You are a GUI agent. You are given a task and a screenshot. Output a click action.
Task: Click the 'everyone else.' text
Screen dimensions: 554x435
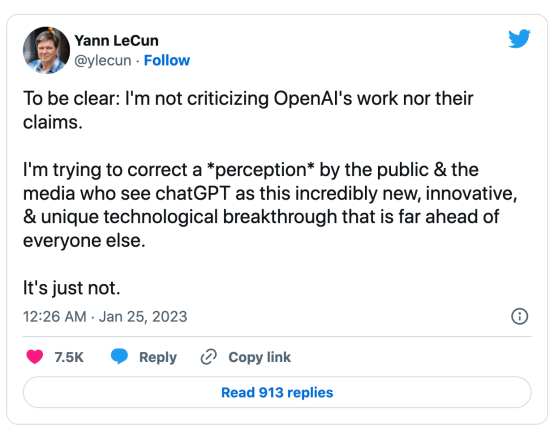tap(84, 241)
